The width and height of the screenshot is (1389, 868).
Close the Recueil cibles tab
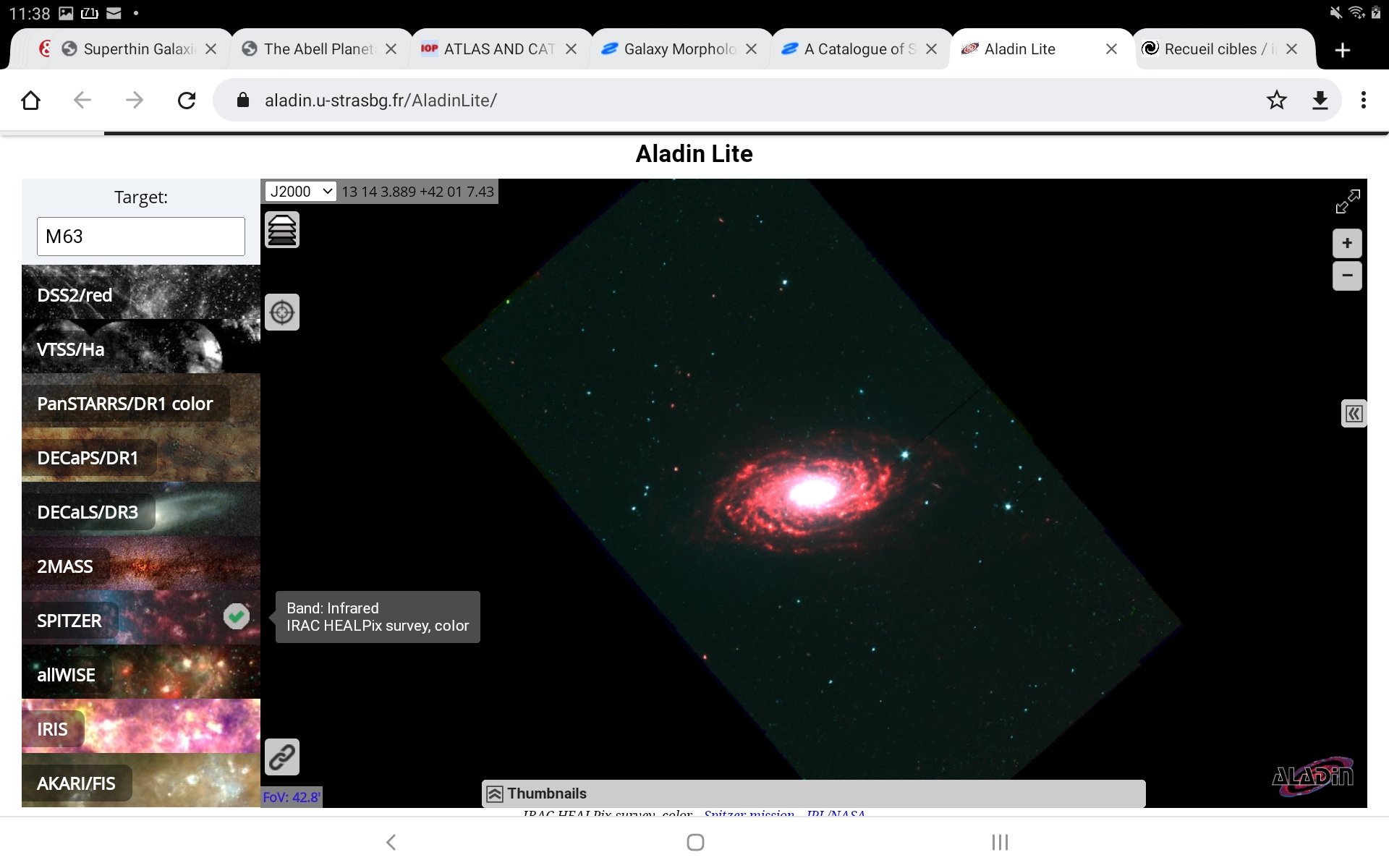[x=1291, y=49]
